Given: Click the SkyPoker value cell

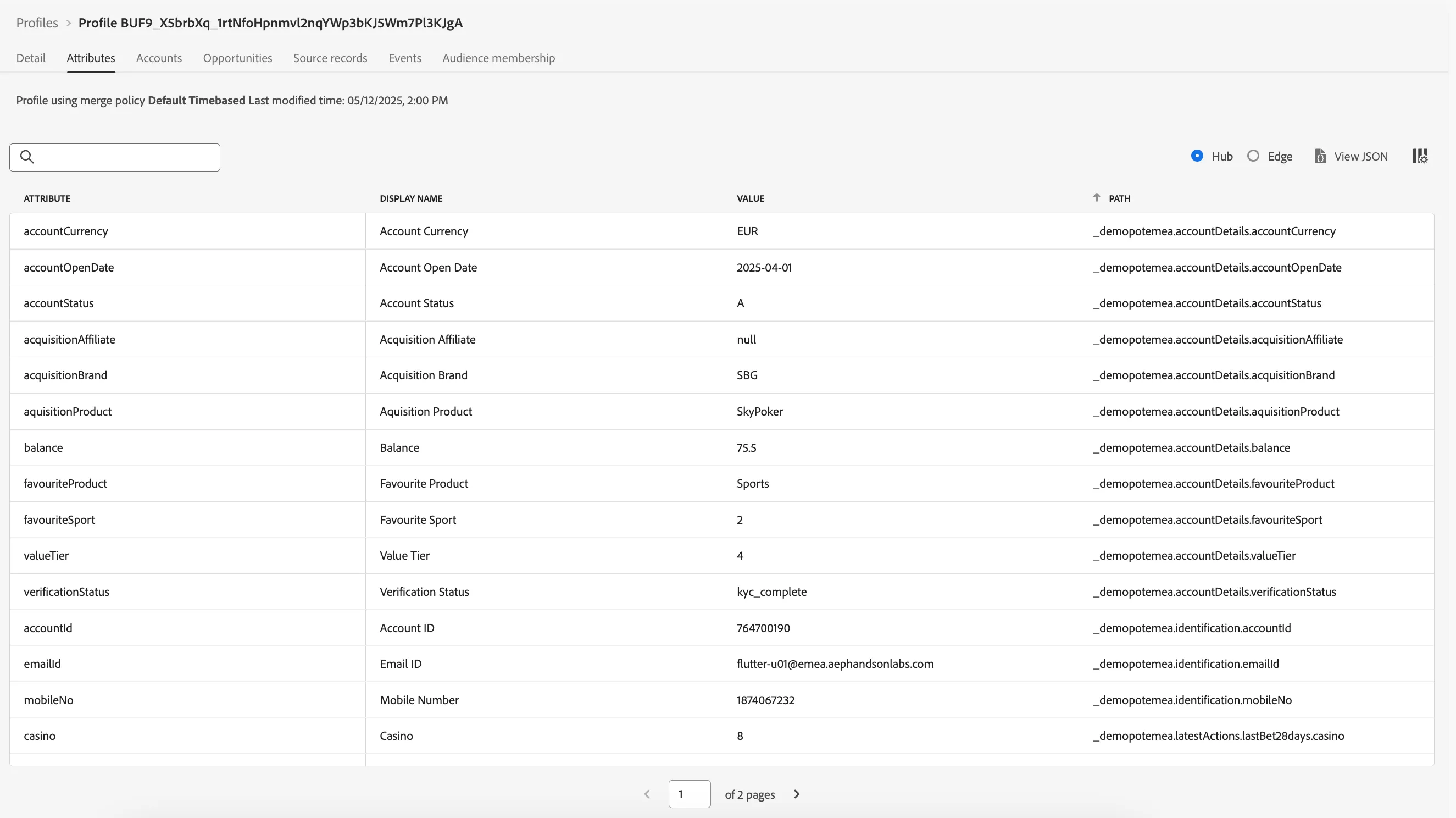Looking at the screenshot, I should [x=759, y=411].
